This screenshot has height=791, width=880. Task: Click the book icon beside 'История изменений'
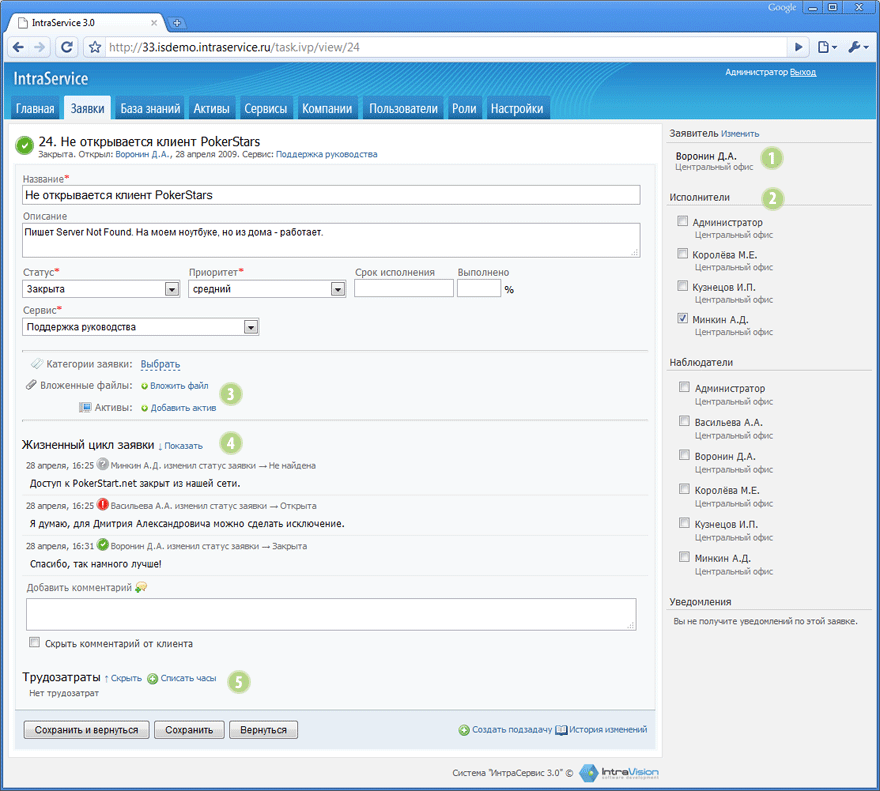coord(561,730)
